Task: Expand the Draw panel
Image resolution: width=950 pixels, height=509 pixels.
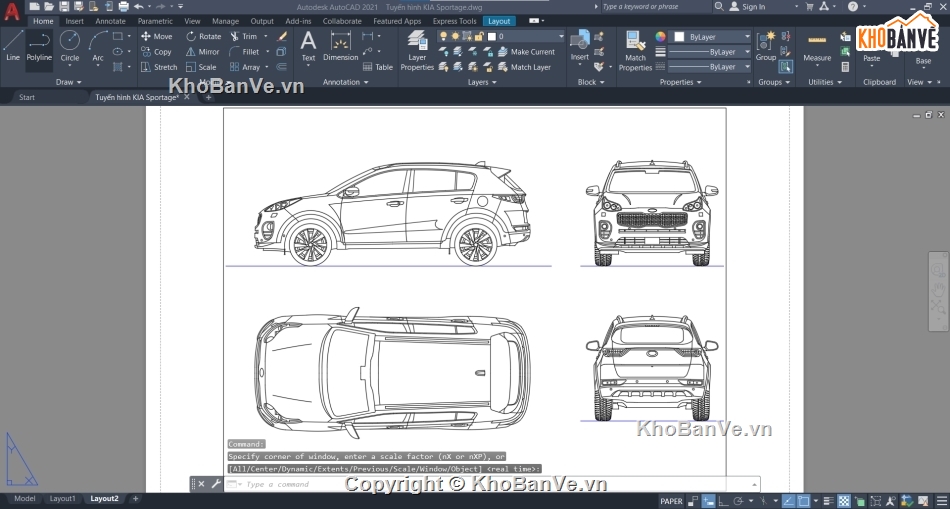Action: pyautogui.click(x=68, y=82)
